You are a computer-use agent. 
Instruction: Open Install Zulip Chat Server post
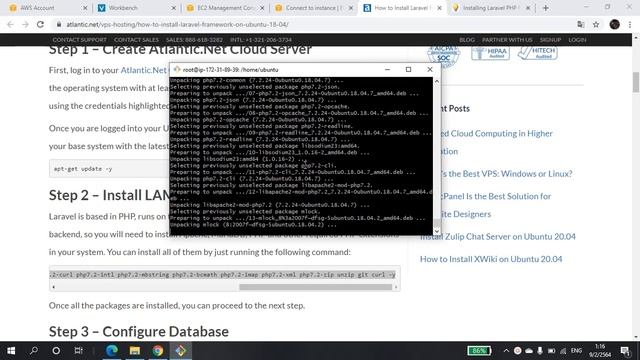498,236
